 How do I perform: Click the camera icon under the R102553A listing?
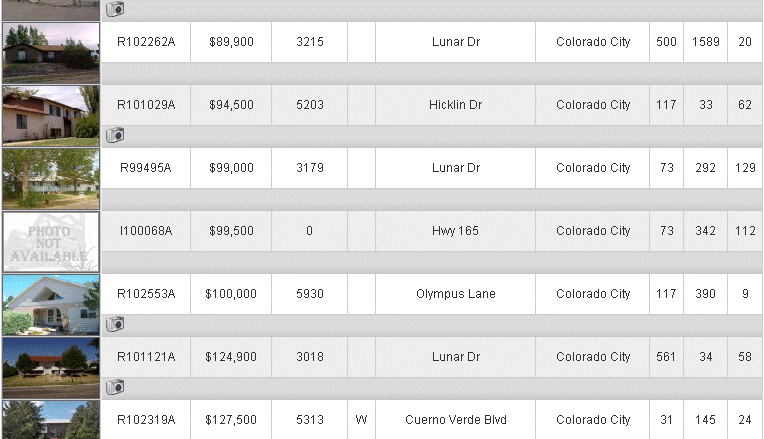click(115, 324)
